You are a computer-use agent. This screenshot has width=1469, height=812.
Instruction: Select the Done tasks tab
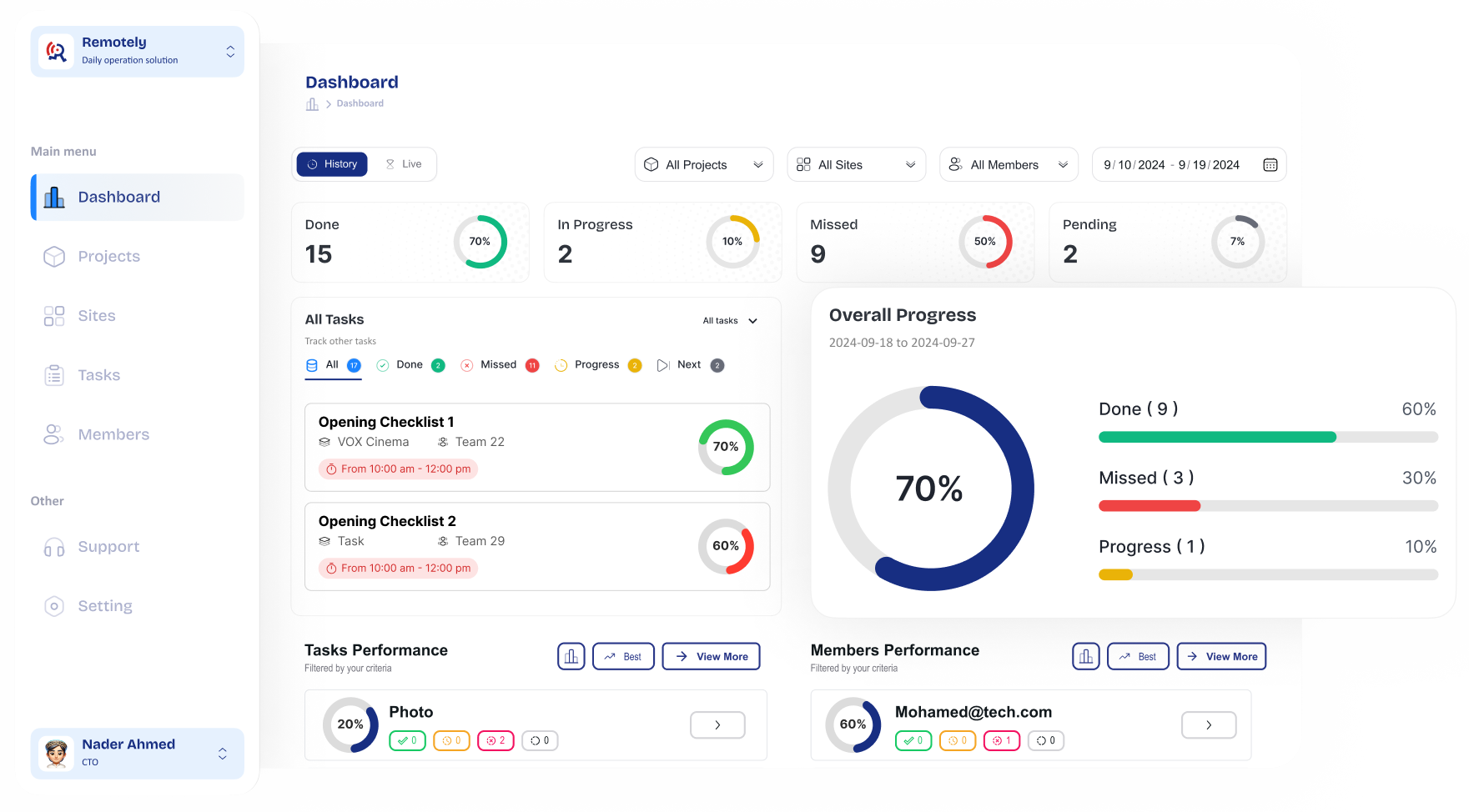click(410, 365)
